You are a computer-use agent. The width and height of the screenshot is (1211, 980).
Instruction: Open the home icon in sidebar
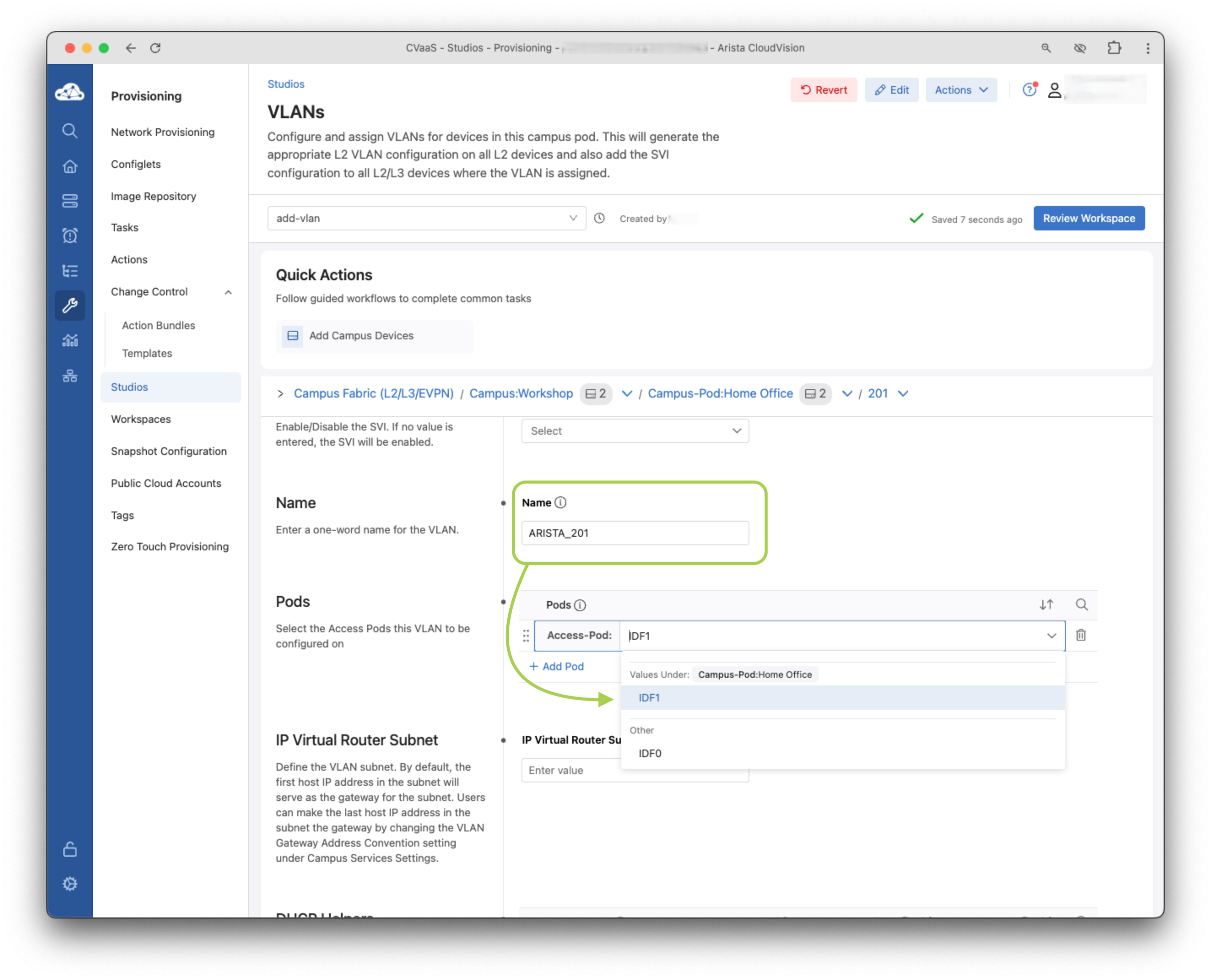pos(69,167)
